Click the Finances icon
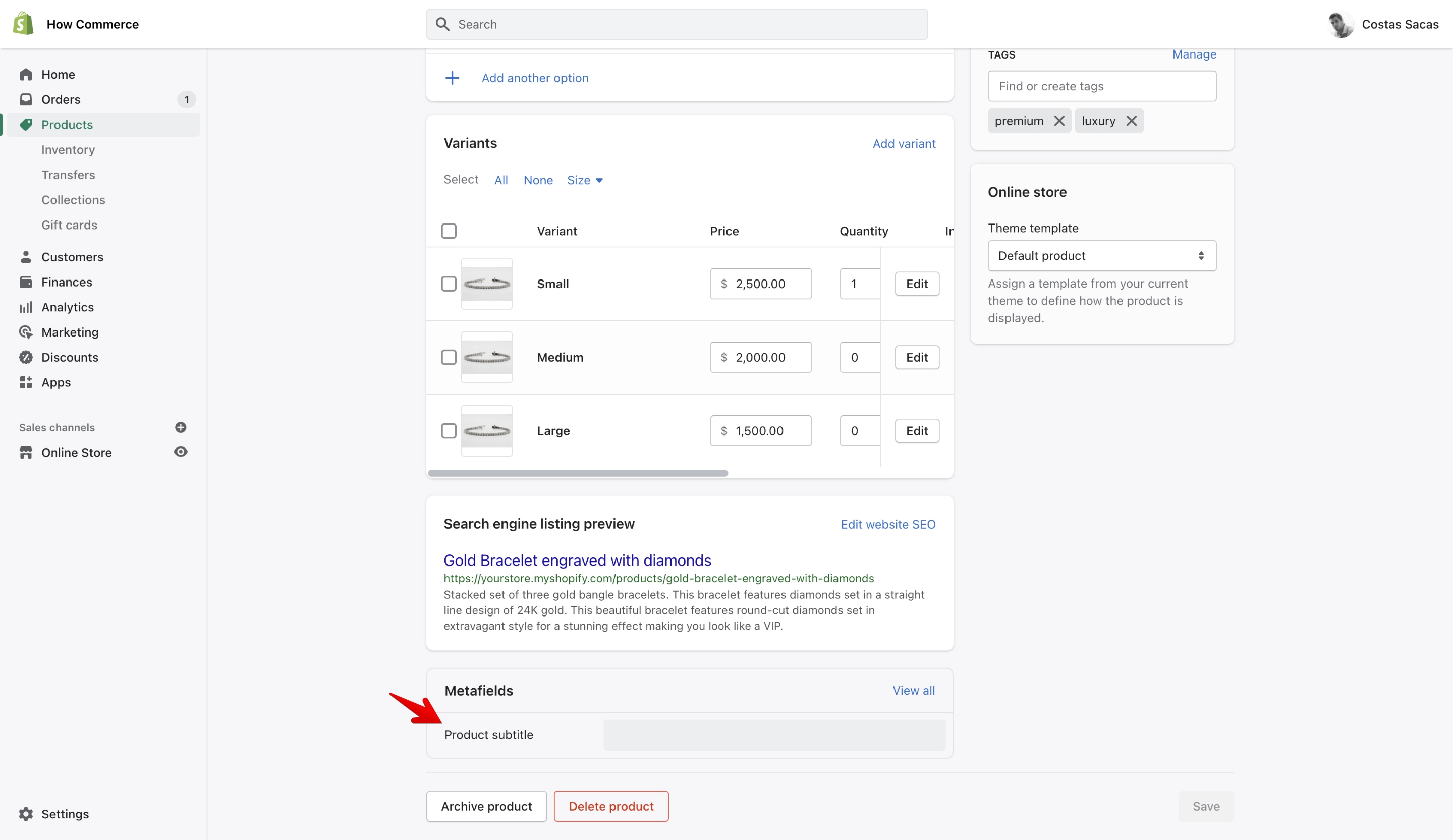1453x840 pixels. click(x=26, y=282)
